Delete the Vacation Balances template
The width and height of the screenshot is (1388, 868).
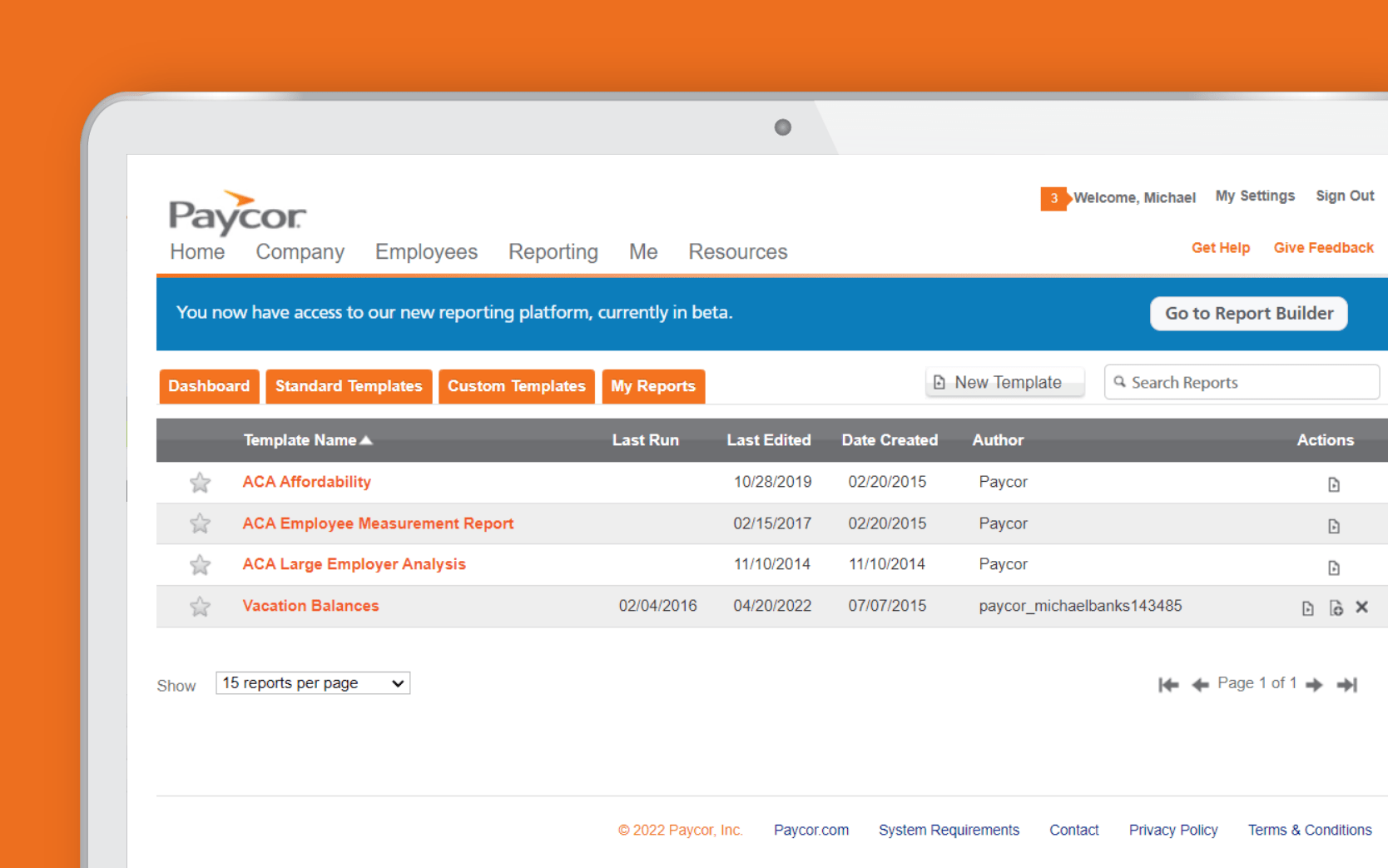tap(1362, 607)
